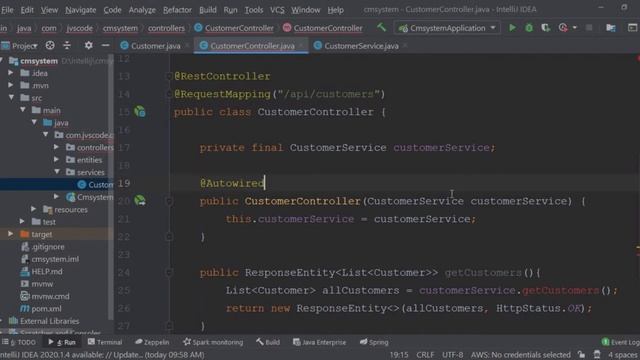Click the Collapse All icon in Project panel
Screen dimensions: 640x360
pos(67,45)
